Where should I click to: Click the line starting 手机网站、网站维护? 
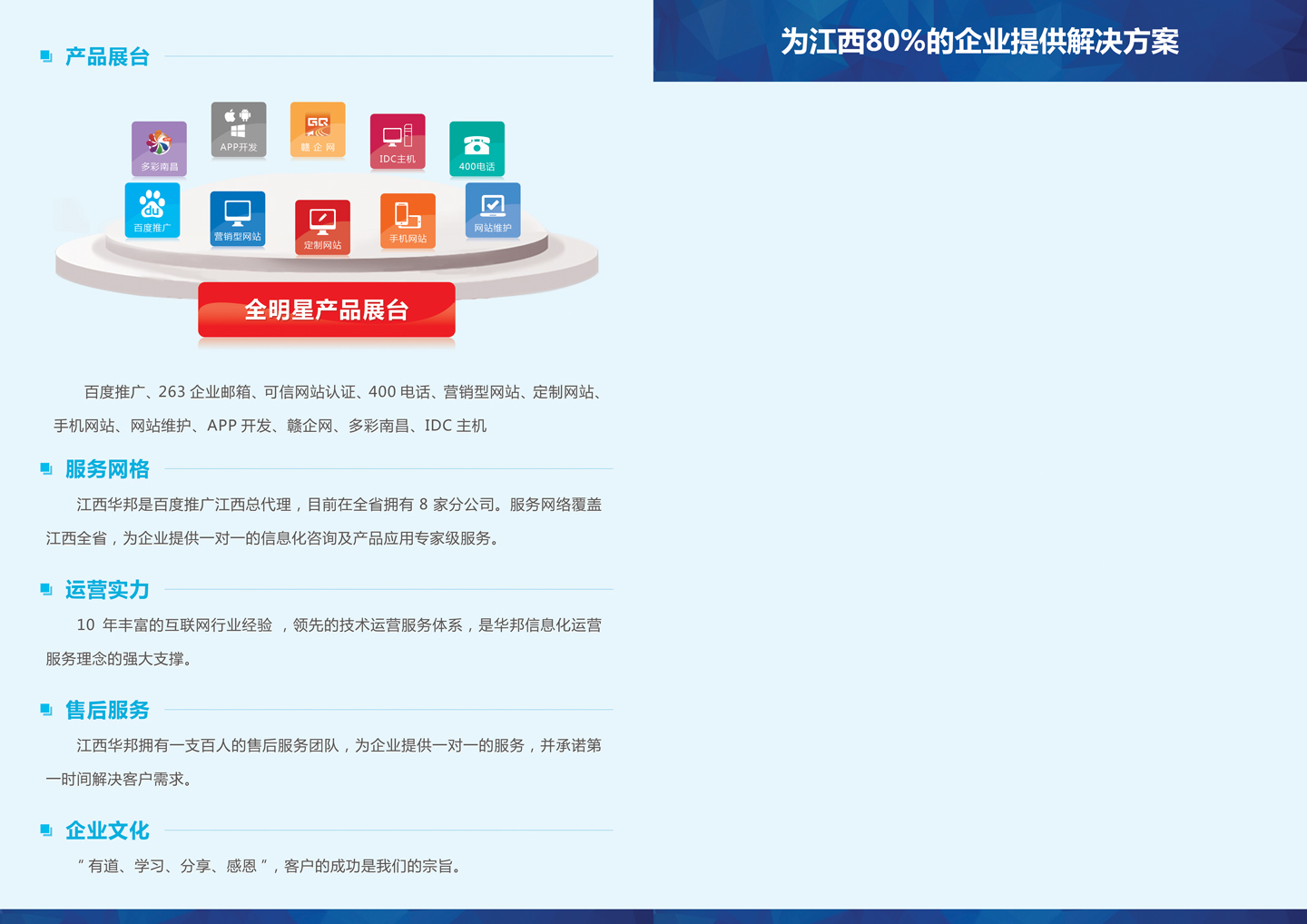click(x=270, y=426)
